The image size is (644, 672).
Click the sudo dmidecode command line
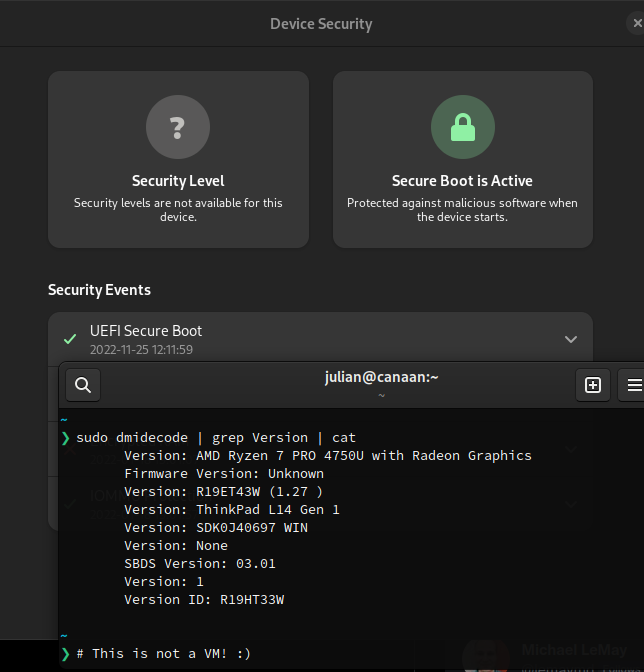click(x=216, y=438)
